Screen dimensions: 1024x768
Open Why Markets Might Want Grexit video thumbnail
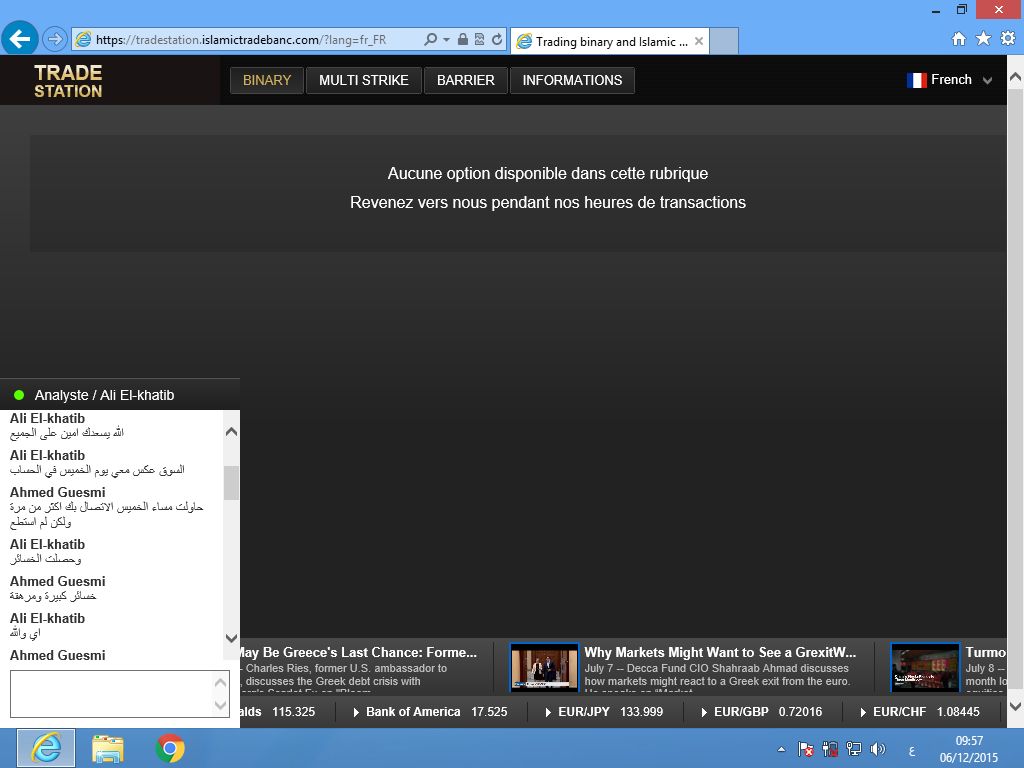544,667
